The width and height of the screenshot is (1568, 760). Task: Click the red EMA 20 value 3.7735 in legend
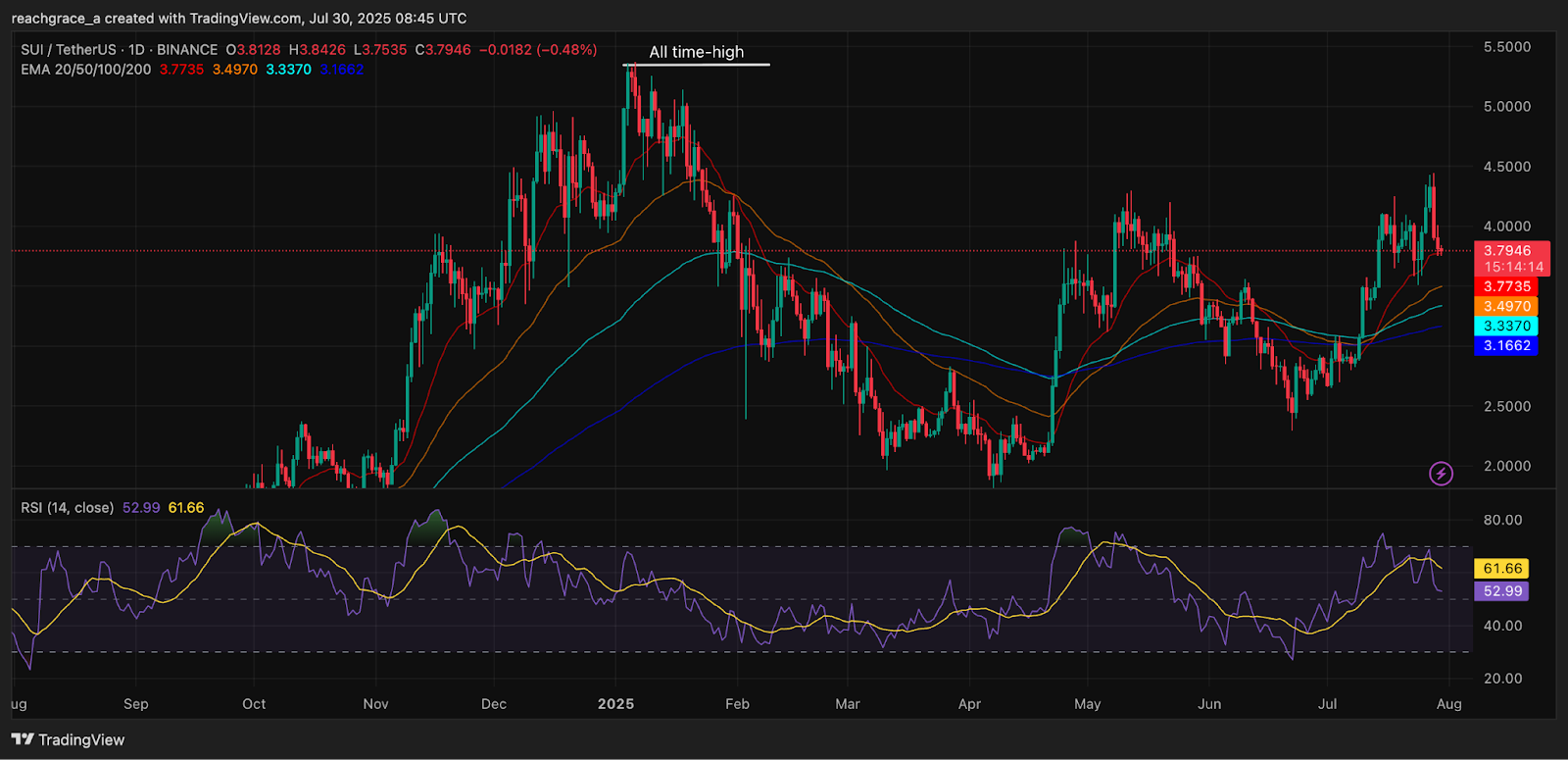point(181,70)
